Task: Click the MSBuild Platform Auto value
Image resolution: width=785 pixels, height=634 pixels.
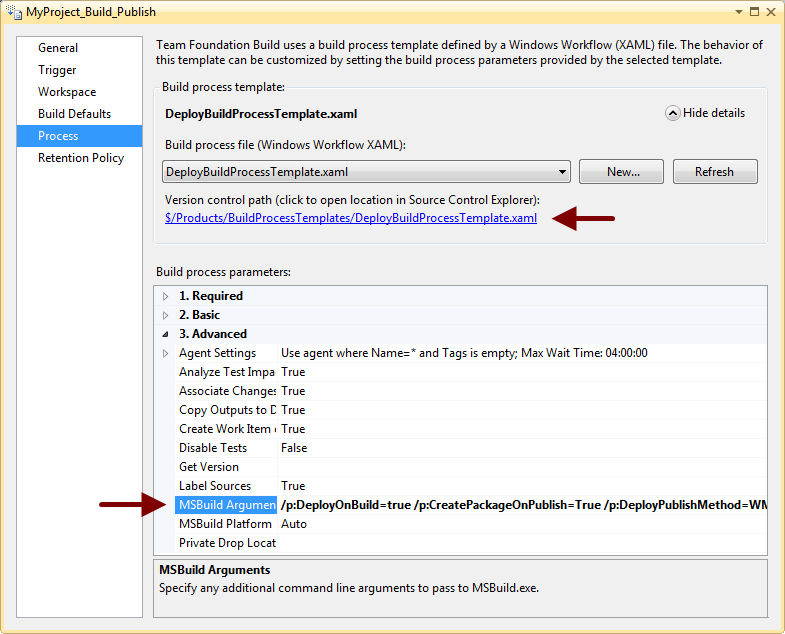Action: [522, 524]
